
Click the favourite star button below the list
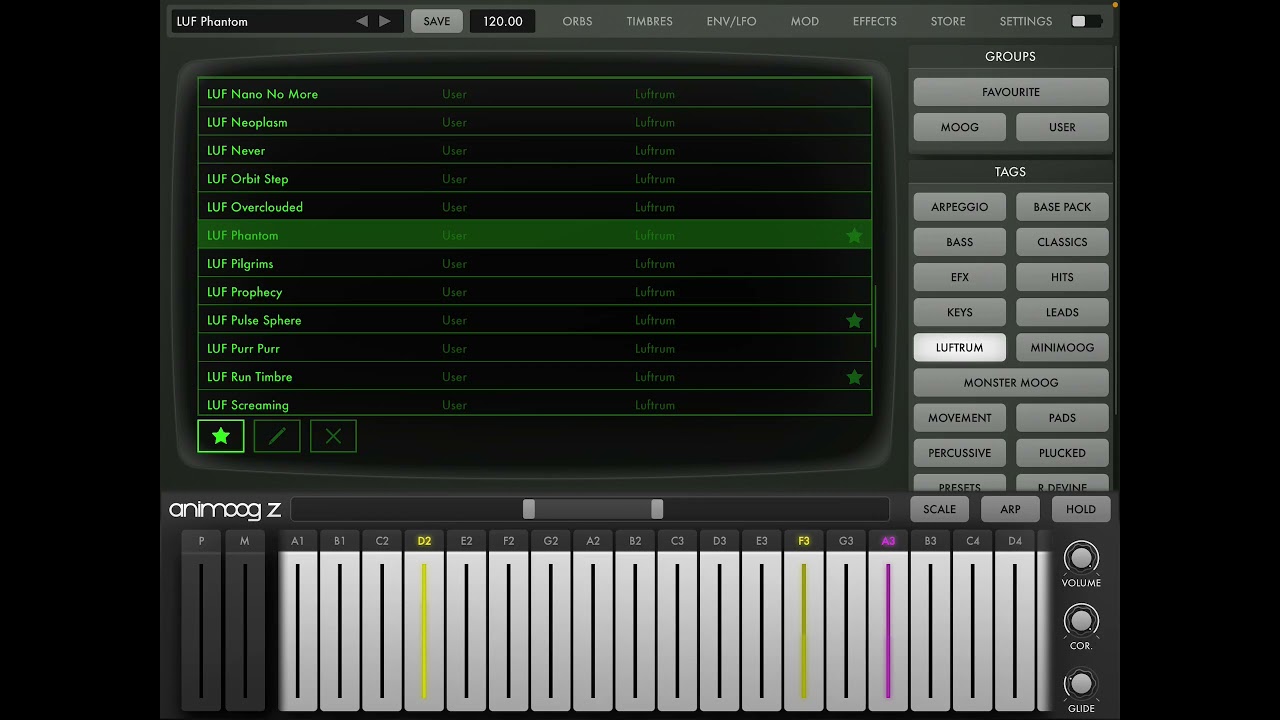[221, 436]
